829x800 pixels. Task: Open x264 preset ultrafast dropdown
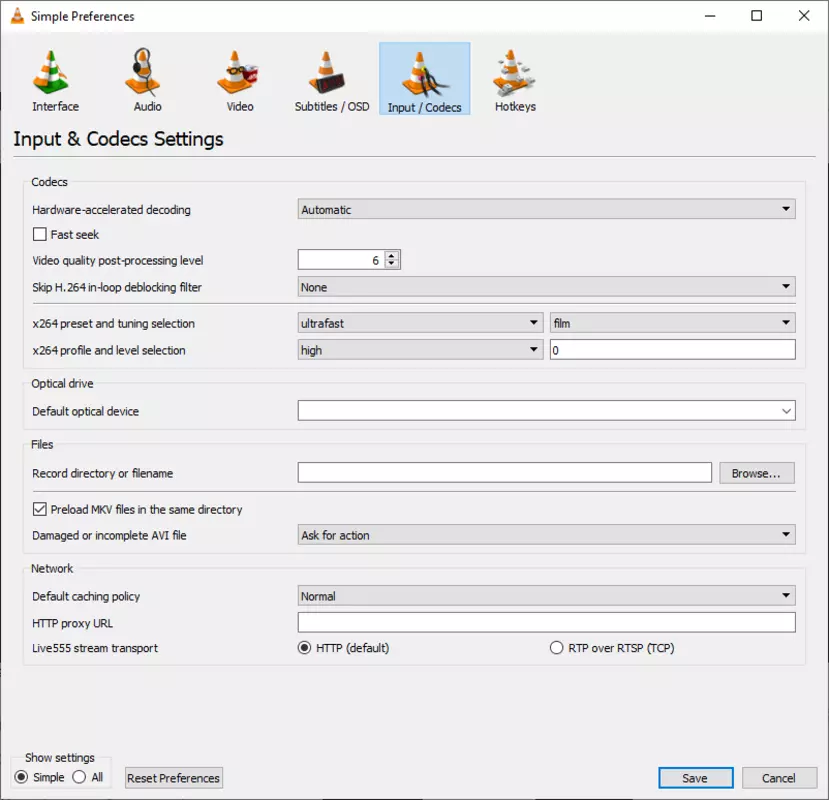point(420,323)
